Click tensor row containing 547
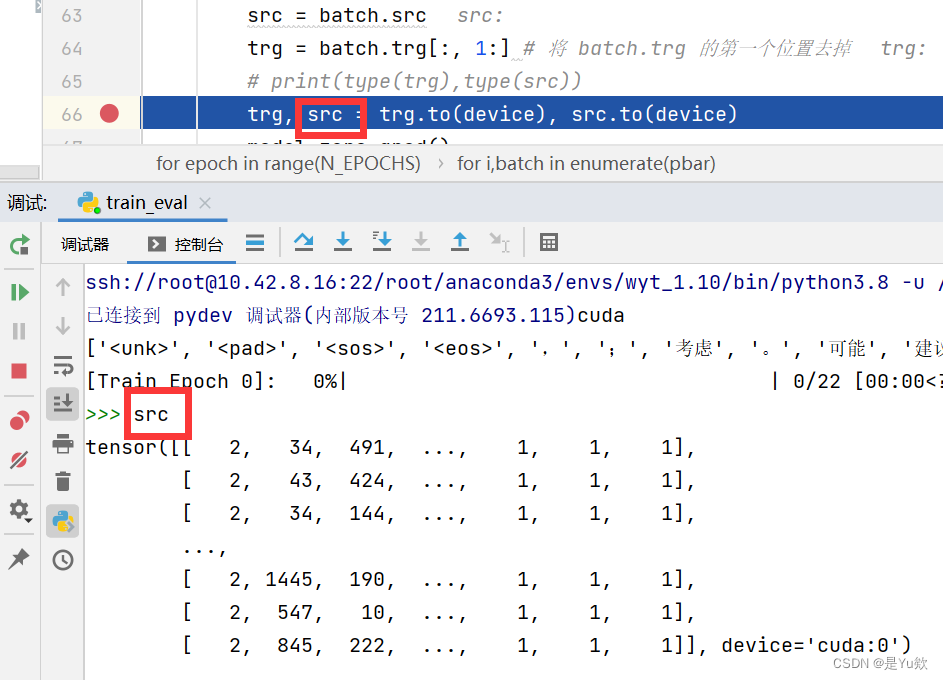Image resolution: width=943 pixels, height=680 pixels. tap(440, 612)
